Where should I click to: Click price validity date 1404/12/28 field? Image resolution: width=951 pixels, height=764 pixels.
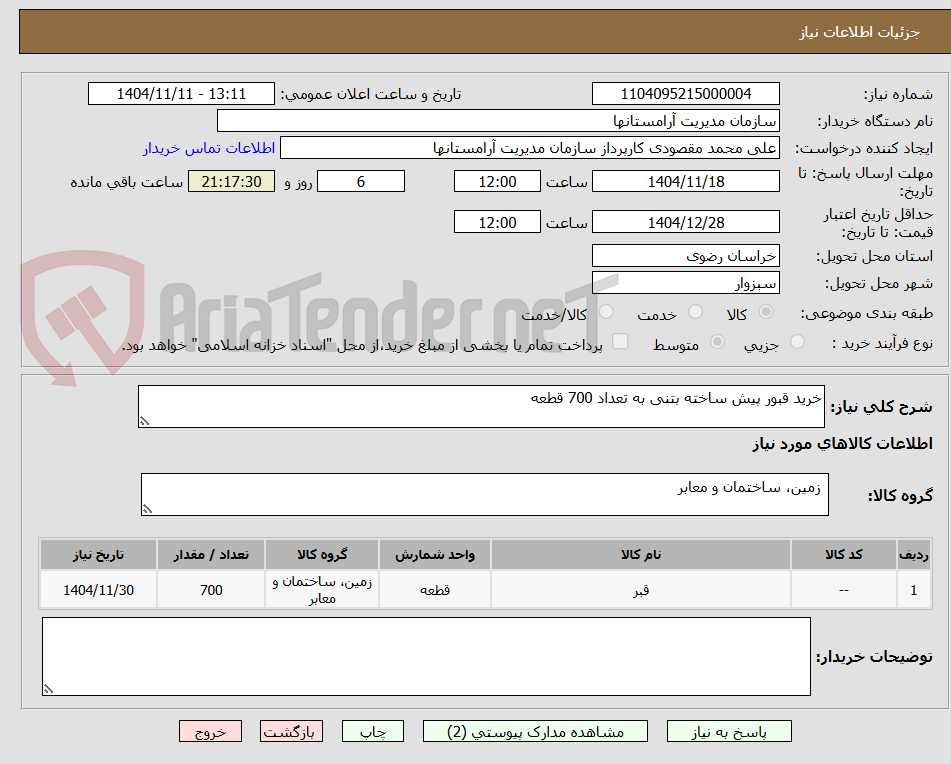tap(685, 222)
